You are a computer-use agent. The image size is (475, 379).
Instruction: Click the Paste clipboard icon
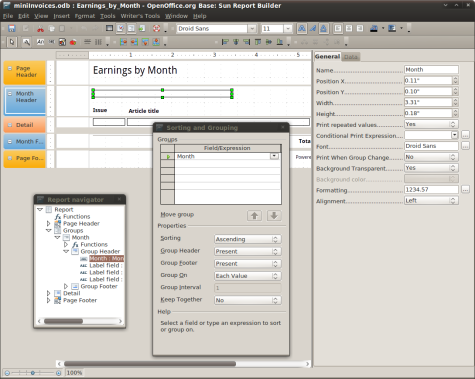[x=62, y=29]
